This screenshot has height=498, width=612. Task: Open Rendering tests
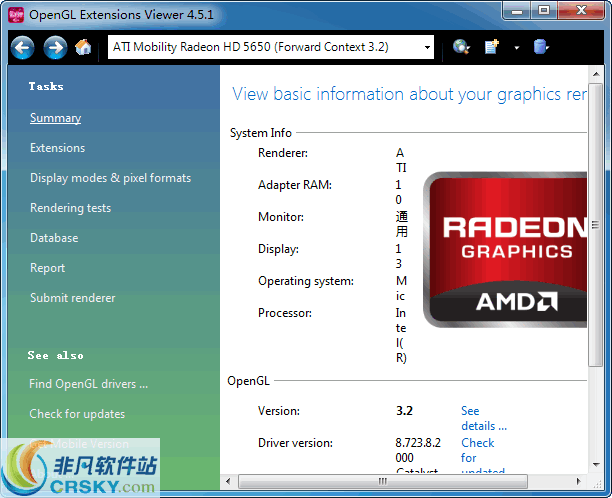click(x=70, y=208)
